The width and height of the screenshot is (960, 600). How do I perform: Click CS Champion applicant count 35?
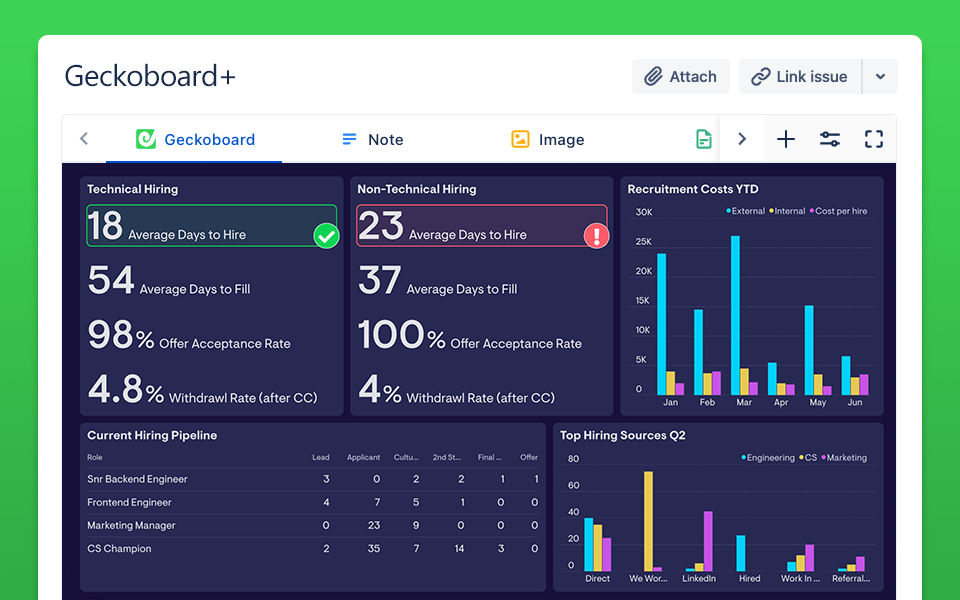point(373,549)
